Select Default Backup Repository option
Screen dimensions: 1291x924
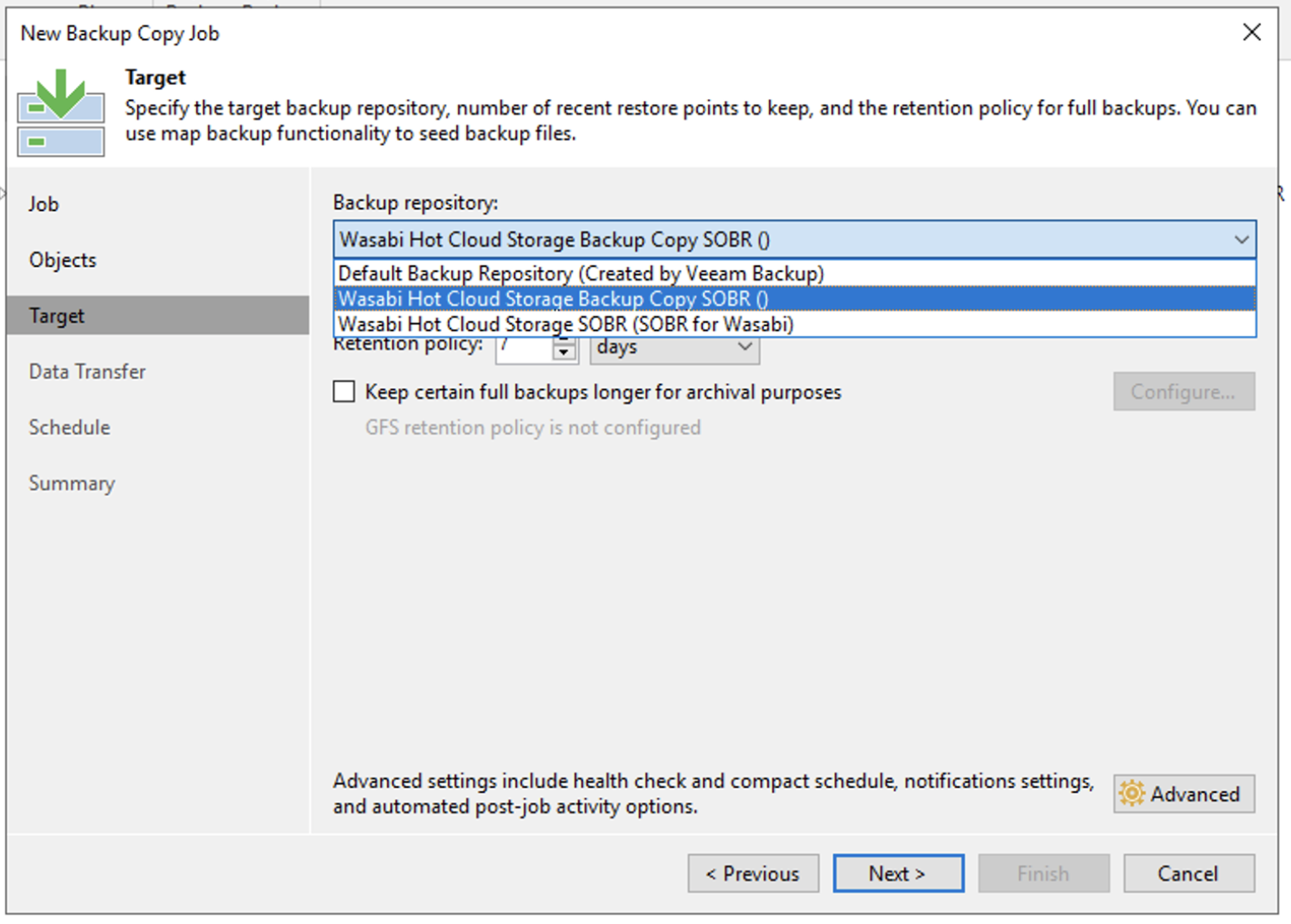click(795, 274)
